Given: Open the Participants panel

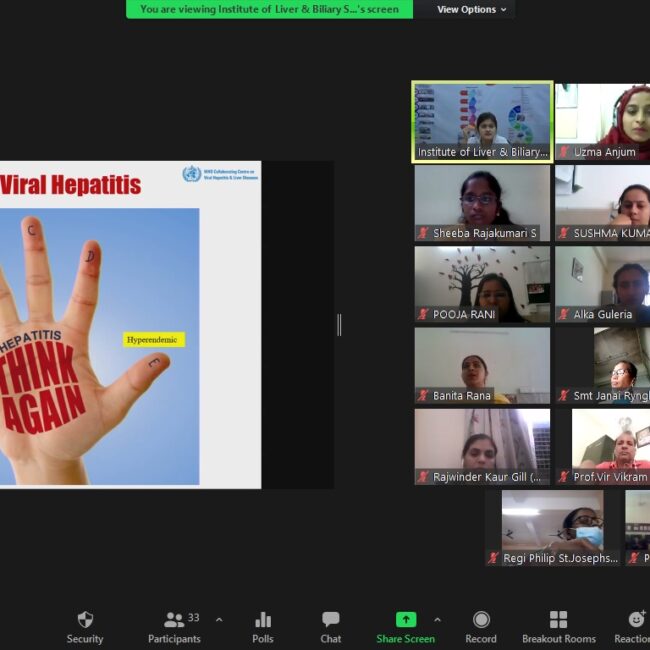Looking at the screenshot, I should pyautogui.click(x=175, y=620).
